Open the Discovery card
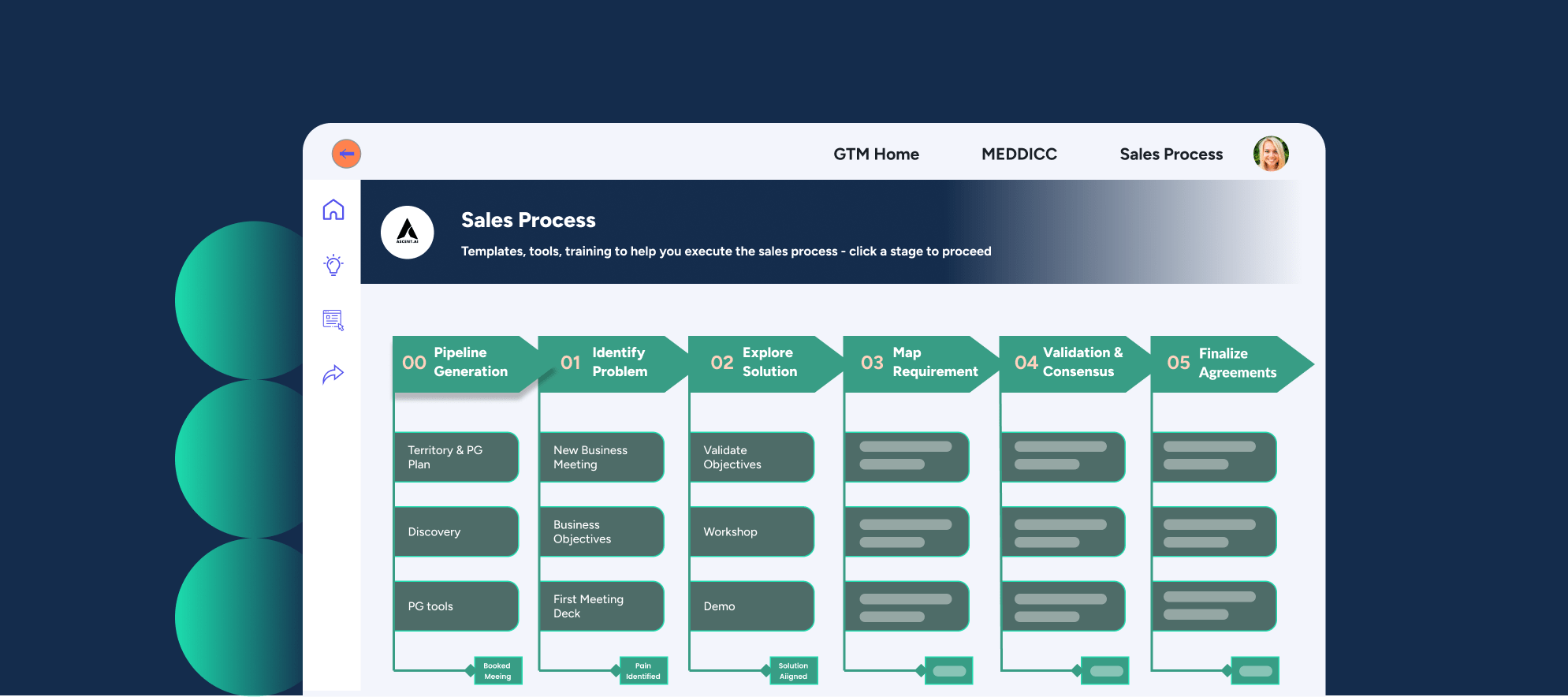 click(456, 532)
